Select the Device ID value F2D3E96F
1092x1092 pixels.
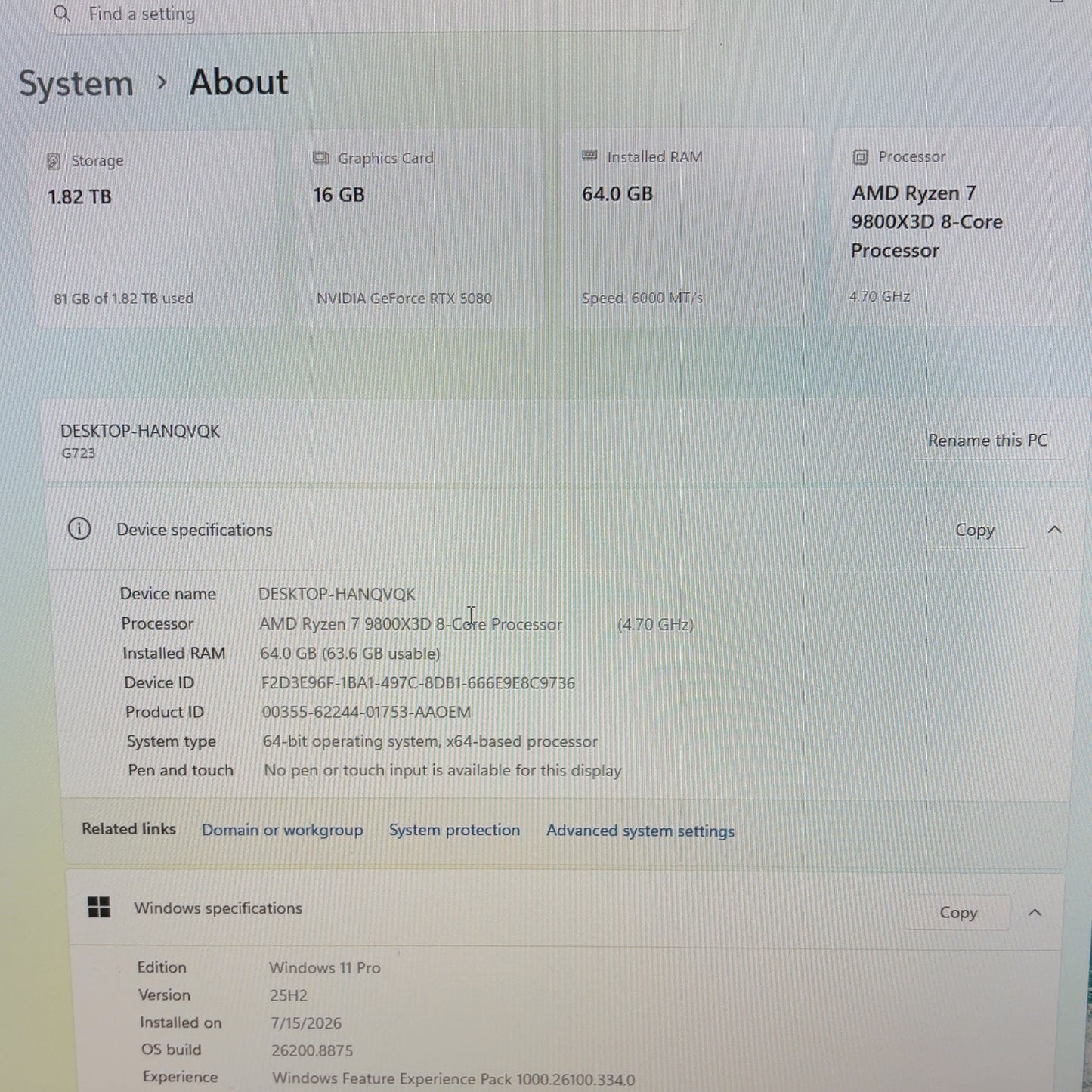[x=418, y=683]
